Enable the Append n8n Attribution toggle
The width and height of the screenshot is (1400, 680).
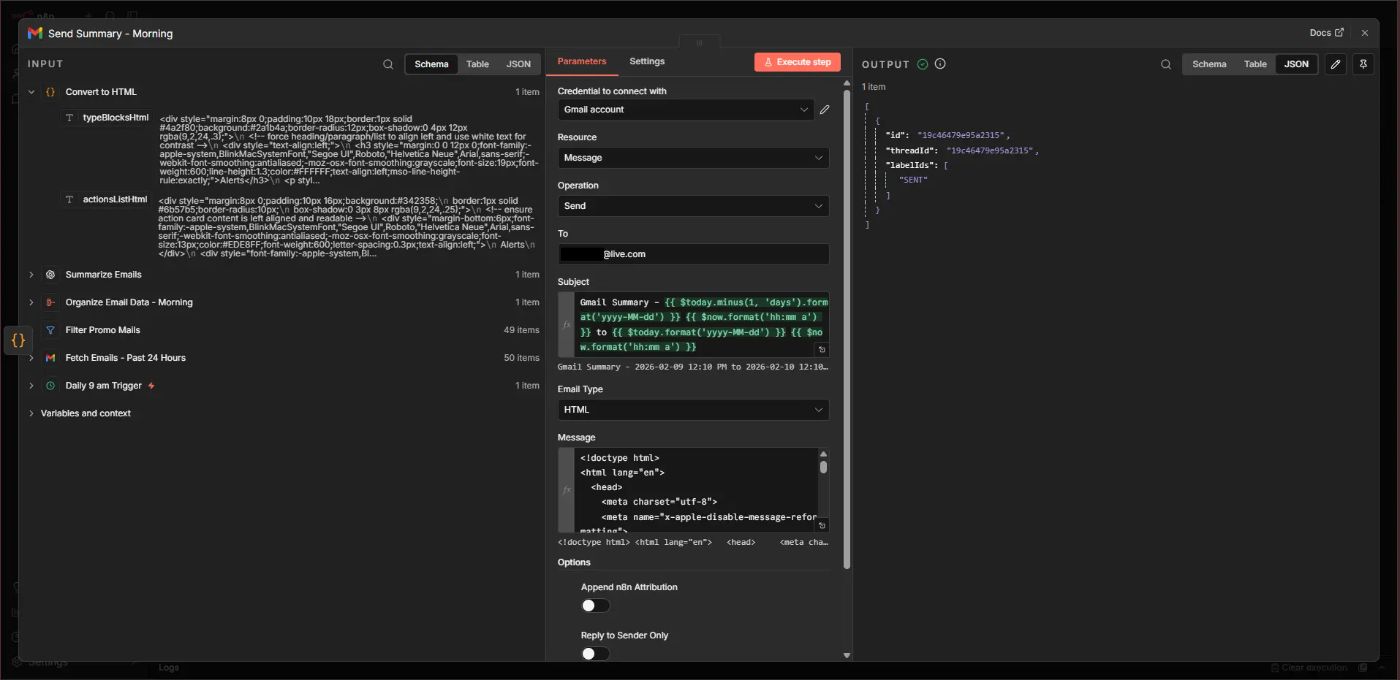click(x=595, y=605)
